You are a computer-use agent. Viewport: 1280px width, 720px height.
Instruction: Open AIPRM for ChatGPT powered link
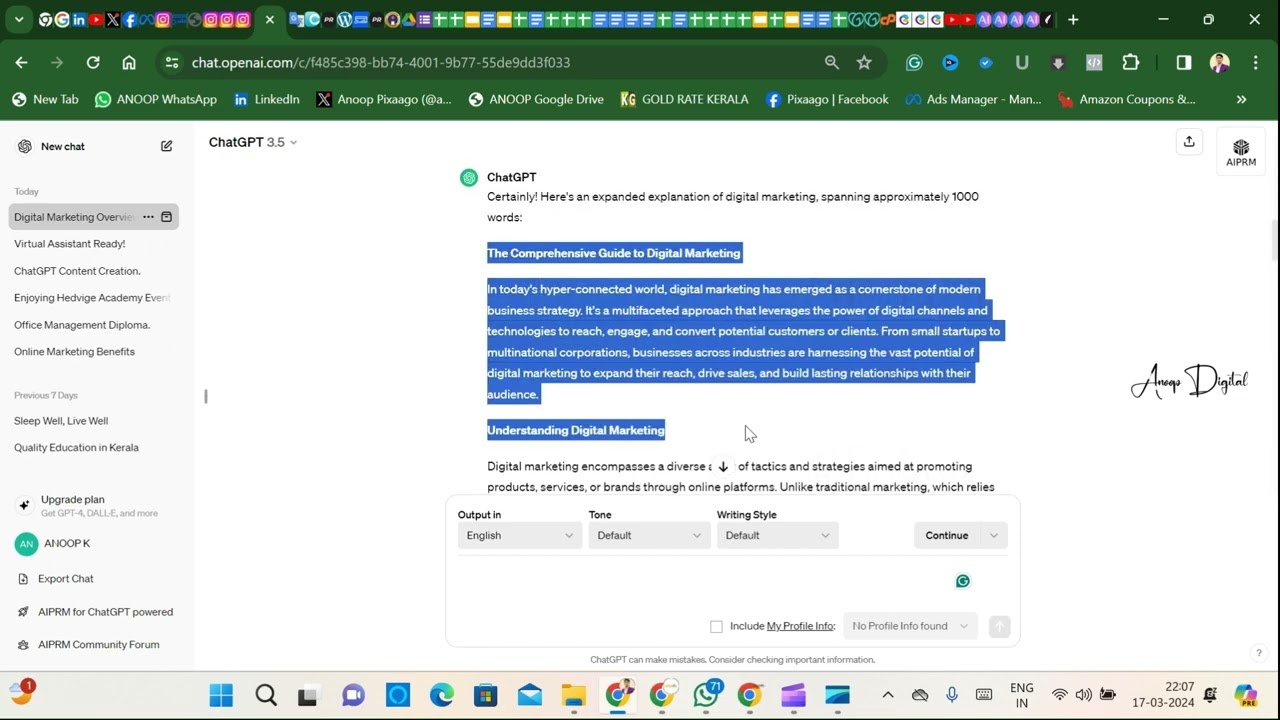(105, 612)
